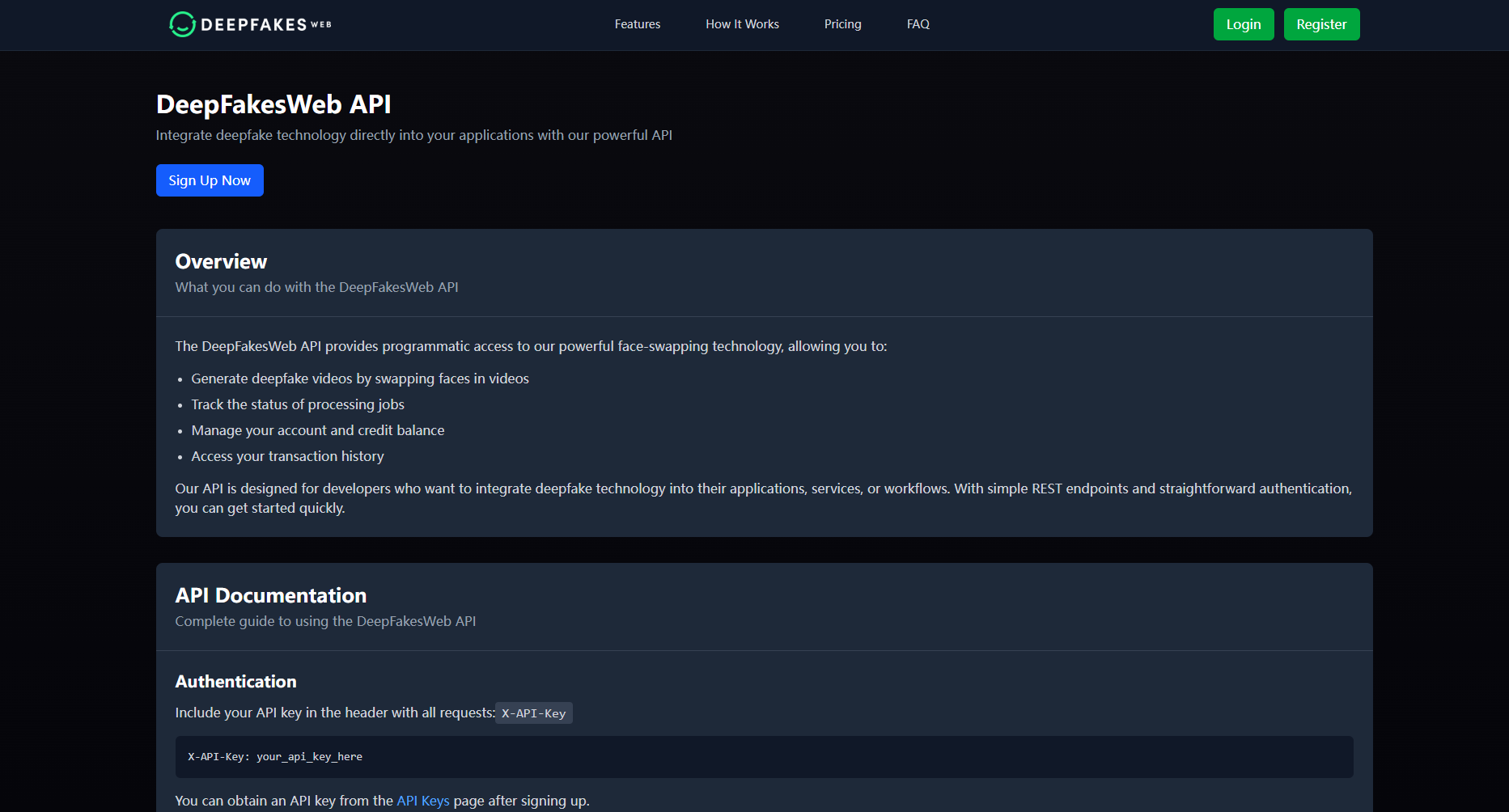Click the your_api_key_here code block
The image size is (1509, 812).
pos(275,757)
